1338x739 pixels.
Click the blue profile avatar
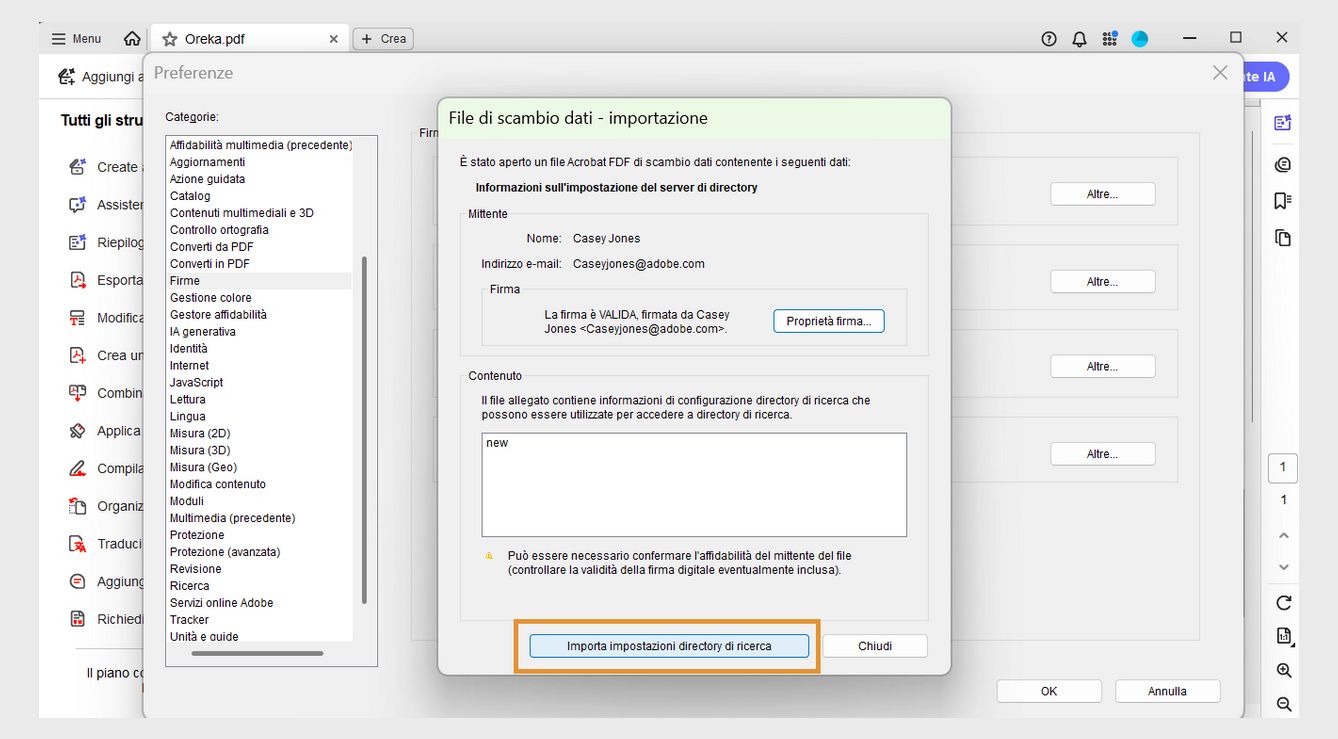click(x=1140, y=39)
